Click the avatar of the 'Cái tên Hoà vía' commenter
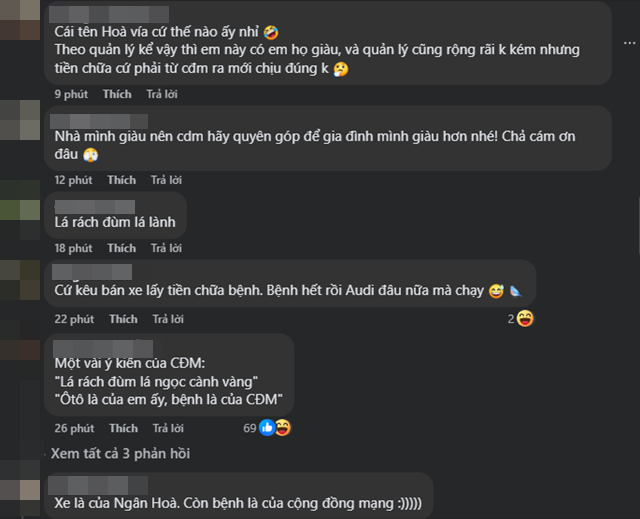 20,20
